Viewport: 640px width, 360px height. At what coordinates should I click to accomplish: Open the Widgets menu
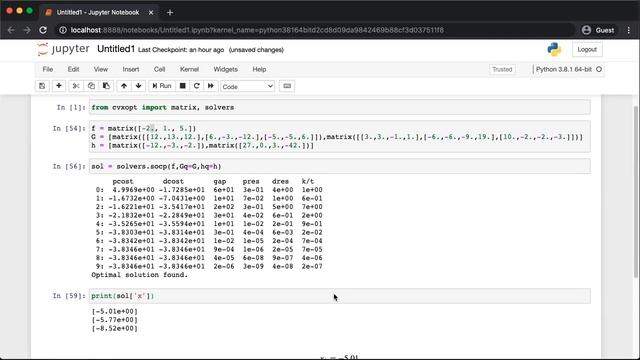click(x=225, y=69)
